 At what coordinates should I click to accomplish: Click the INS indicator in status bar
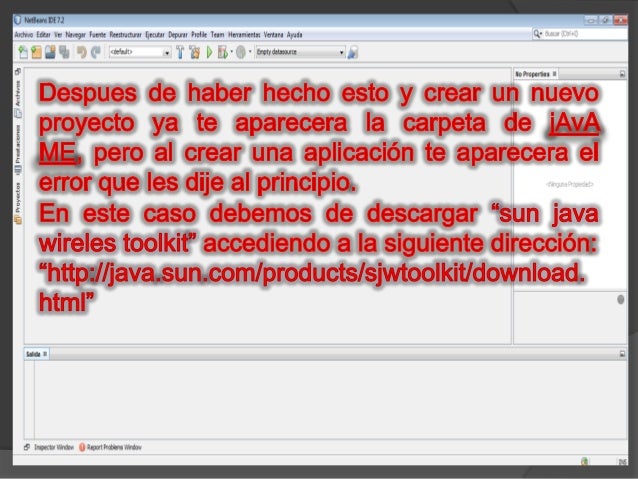(623, 462)
